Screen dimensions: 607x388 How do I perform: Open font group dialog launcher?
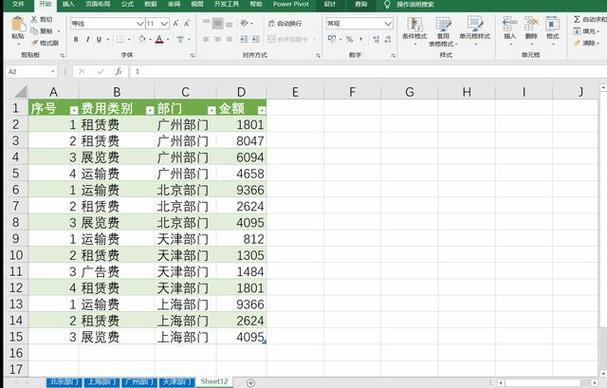click(192, 55)
